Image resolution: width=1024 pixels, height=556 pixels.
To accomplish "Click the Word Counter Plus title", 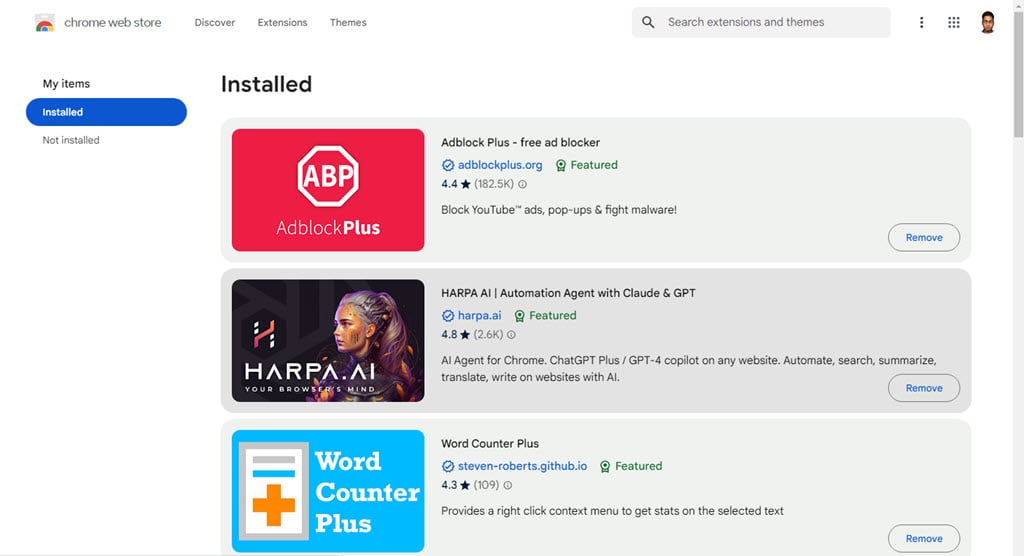I will [x=490, y=444].
